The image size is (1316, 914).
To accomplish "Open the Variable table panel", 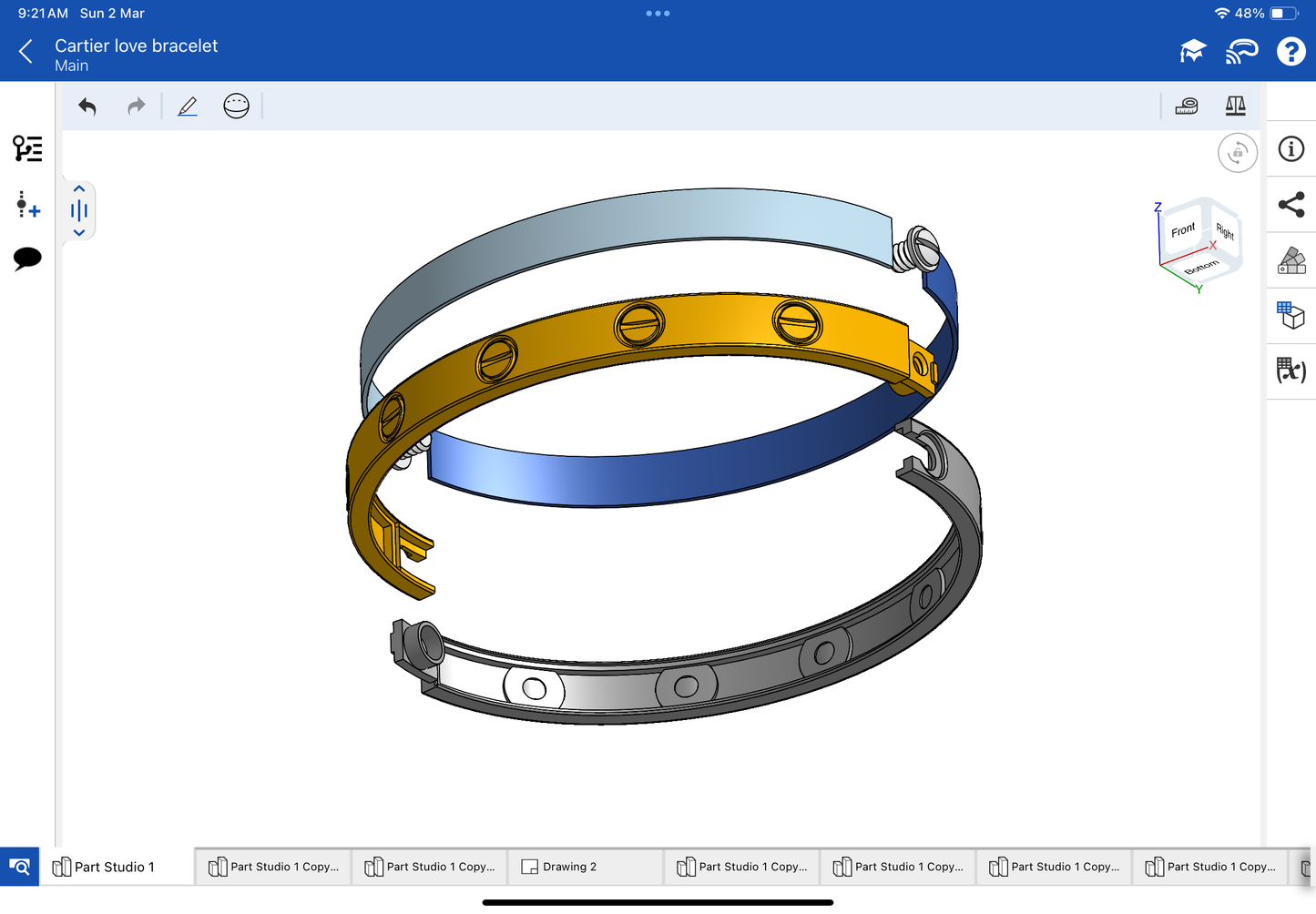I will click(1290, 371).
